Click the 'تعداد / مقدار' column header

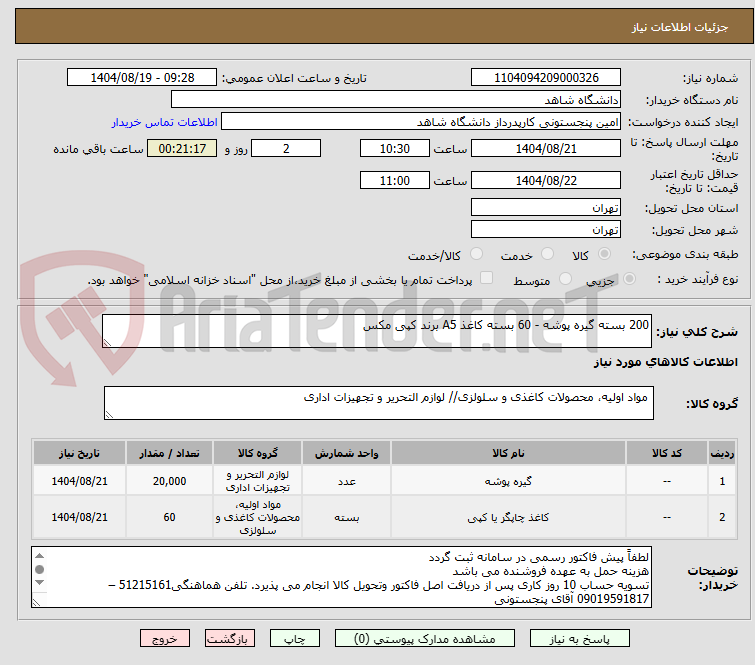pos(169,453)
